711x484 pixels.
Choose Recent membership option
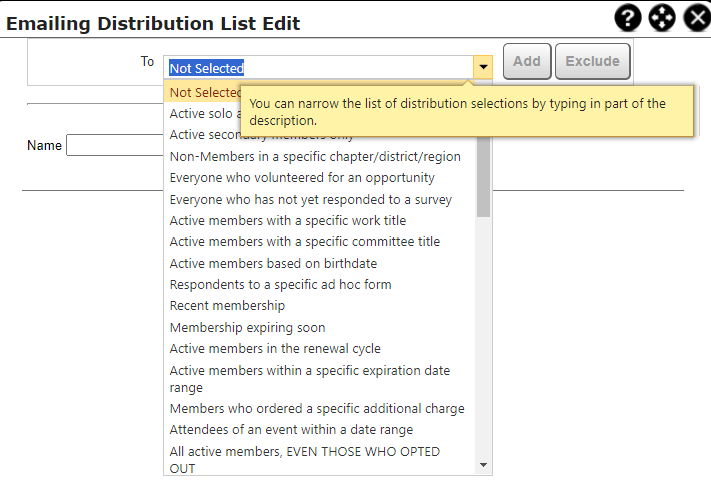(320, 306)
